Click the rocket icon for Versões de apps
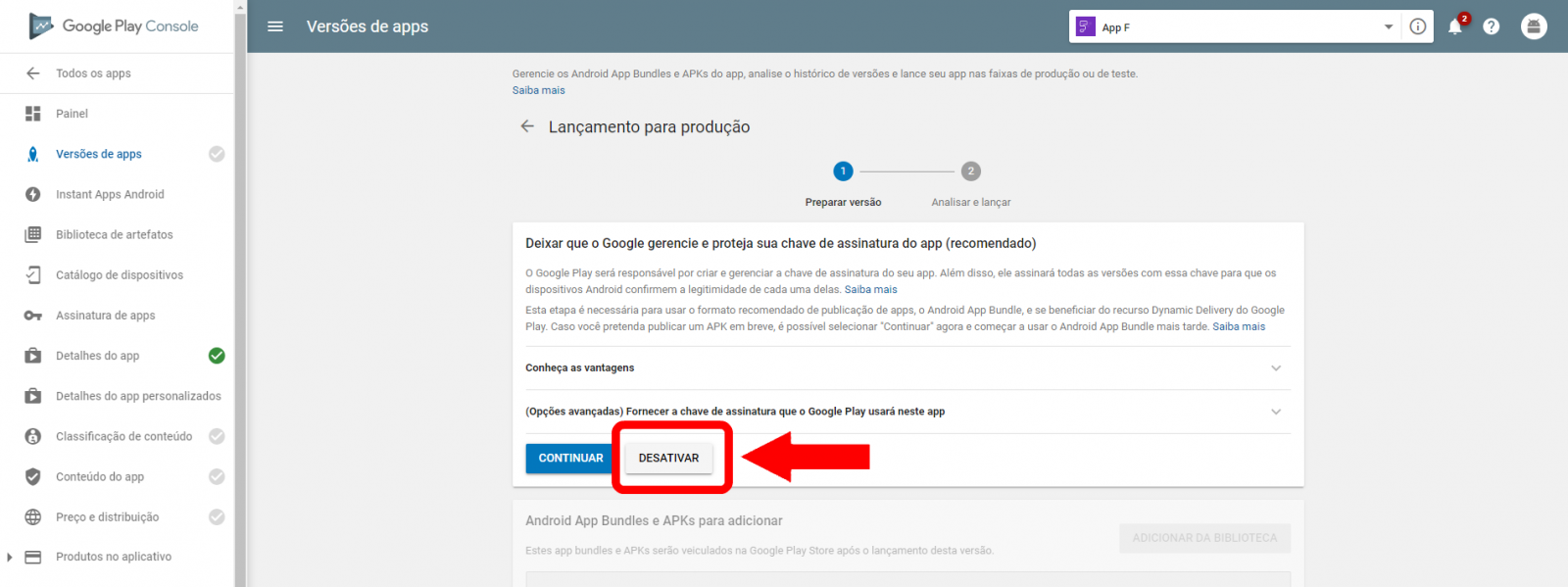The width and height of the screenshot is (1568, 587). click(x=33, y=154)
